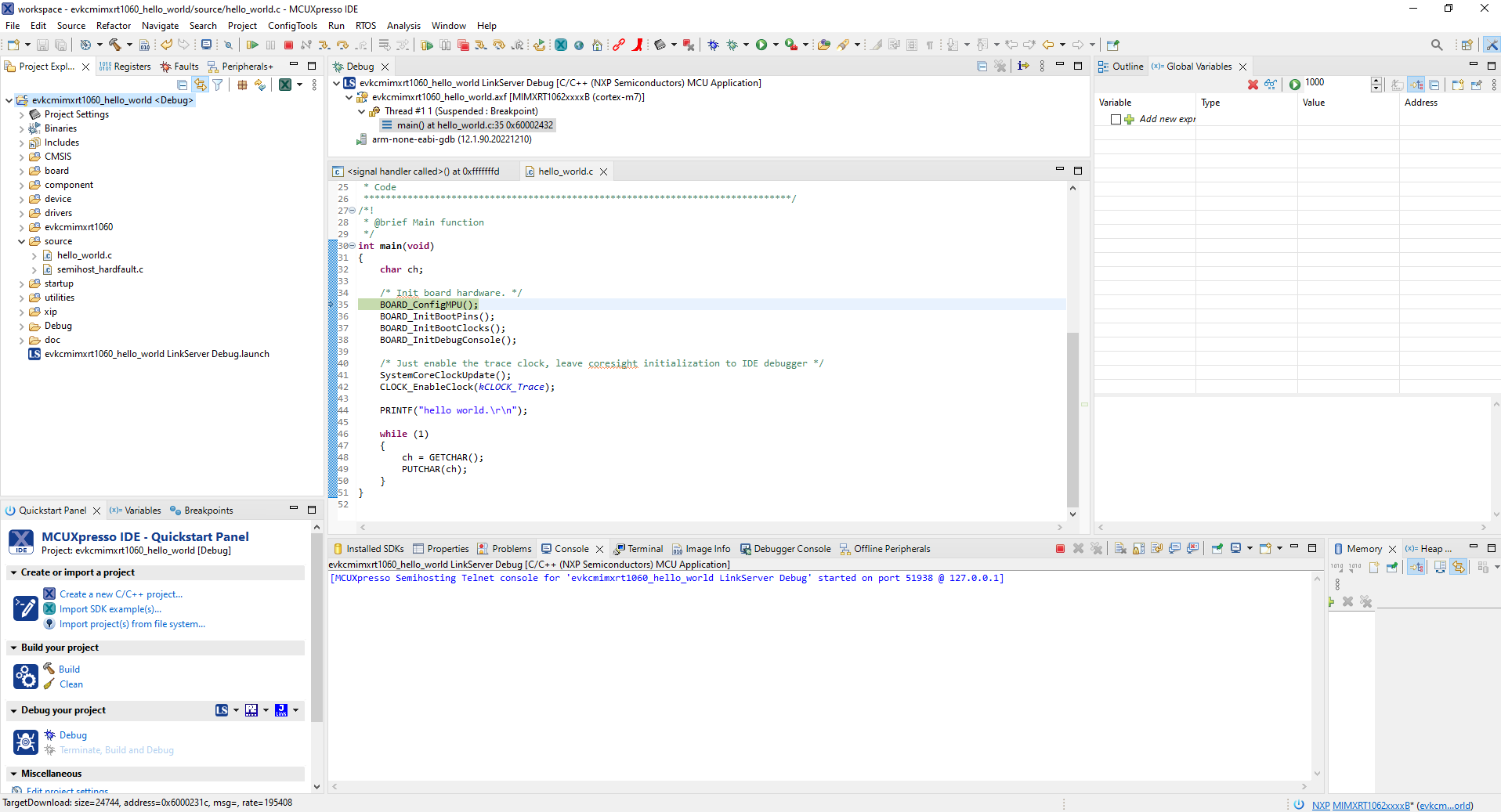
Task: Click Import SDK example(s) link
Action: (x=110, y=609)
